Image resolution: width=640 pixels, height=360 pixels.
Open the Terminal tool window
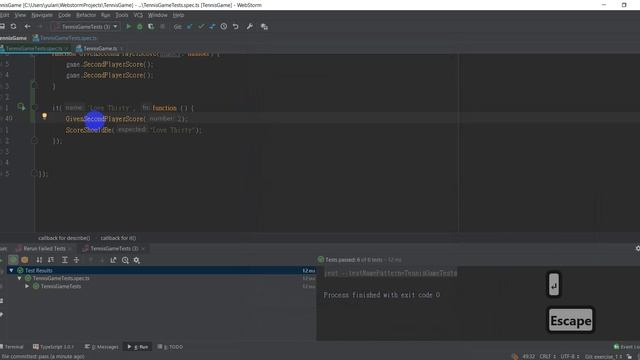point(12,347)
